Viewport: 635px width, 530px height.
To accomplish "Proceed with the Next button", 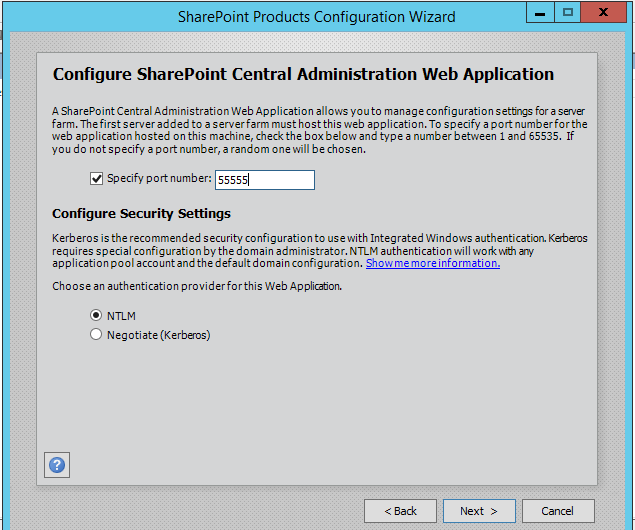I will pyautogui.click(x=479, y=511).
